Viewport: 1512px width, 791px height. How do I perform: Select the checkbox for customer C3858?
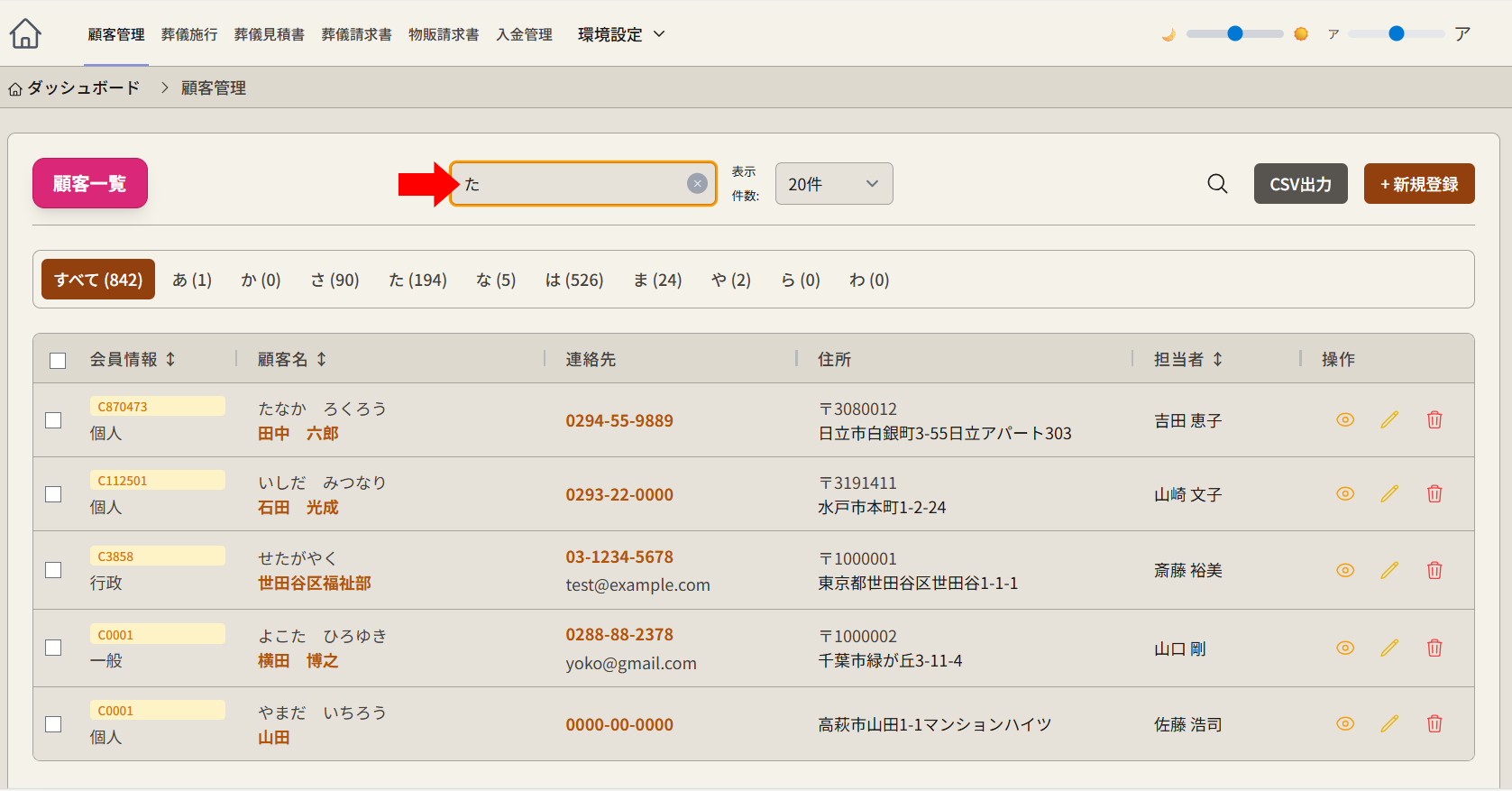[54, 571]
